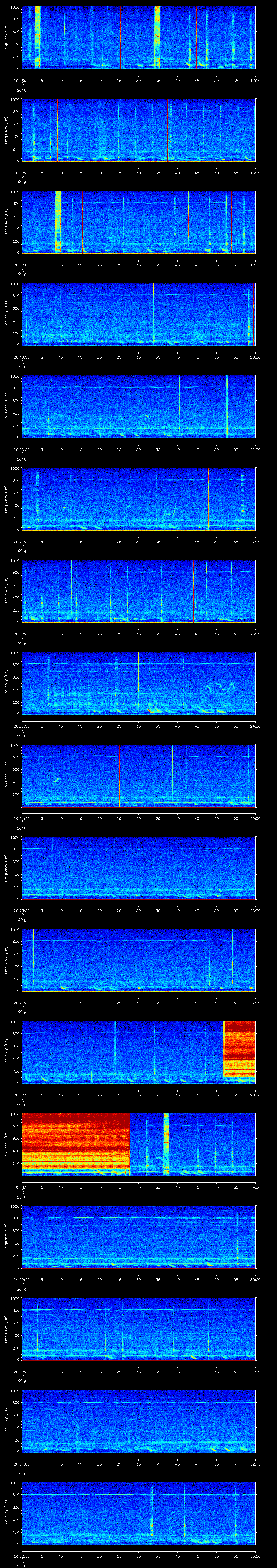
Task: Click the 30:00 end time label
Action: click(x=255, y=1280)
